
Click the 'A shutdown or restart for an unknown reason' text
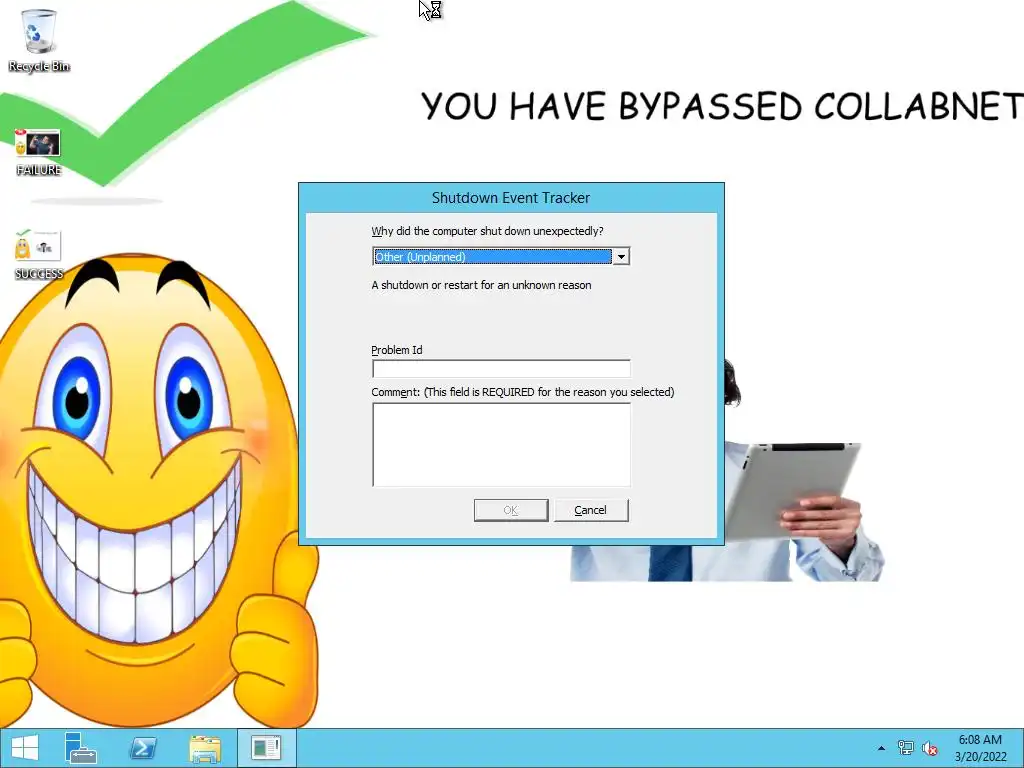pos(481,285)
